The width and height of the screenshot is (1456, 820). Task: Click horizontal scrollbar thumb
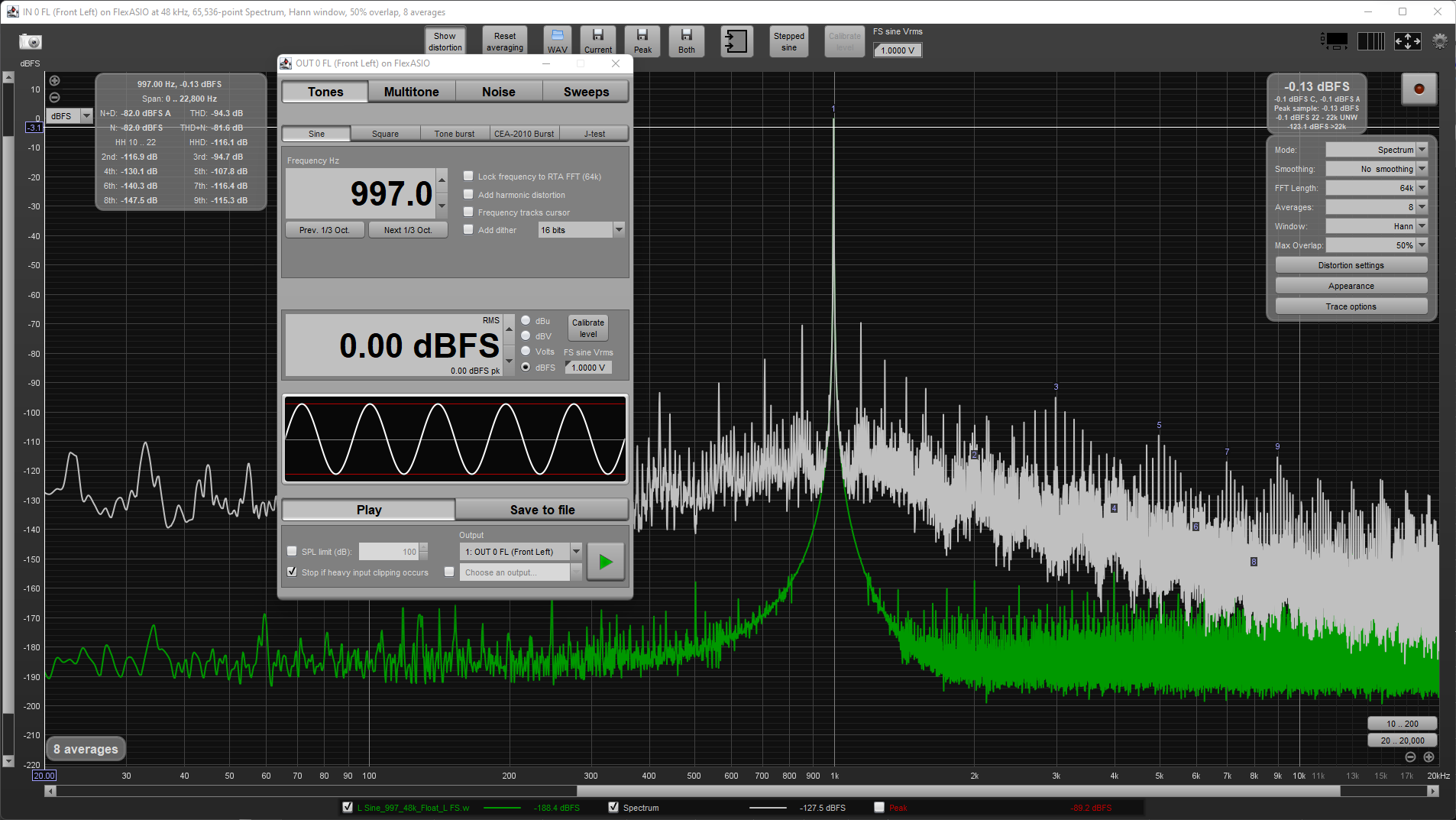tap(958, 791)
